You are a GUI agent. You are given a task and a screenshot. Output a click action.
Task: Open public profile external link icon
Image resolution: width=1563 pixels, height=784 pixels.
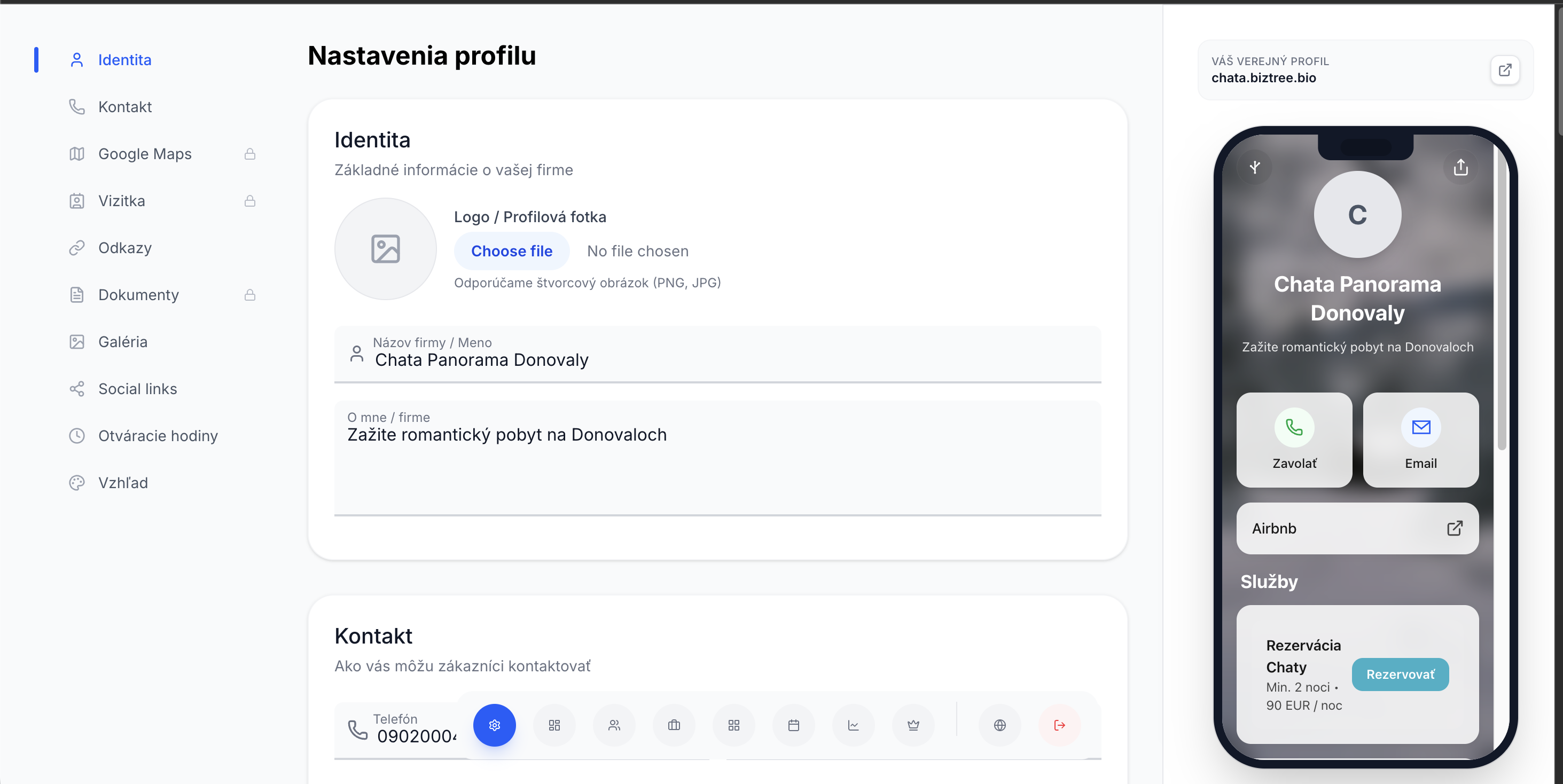(x=1505, y=70)
